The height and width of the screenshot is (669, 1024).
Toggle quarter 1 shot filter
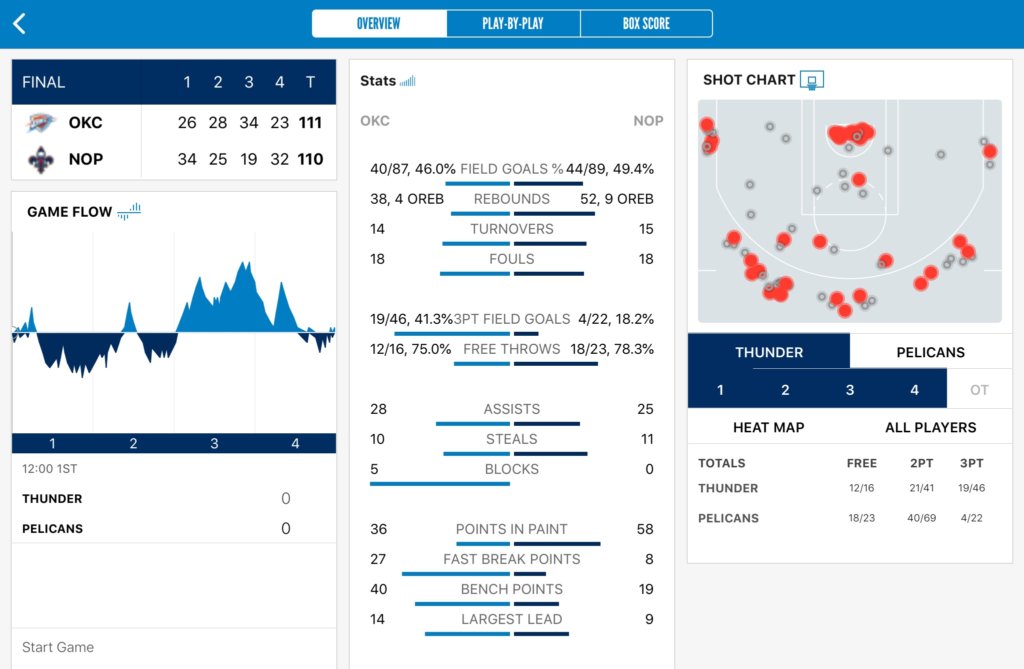tap(720, 390)
